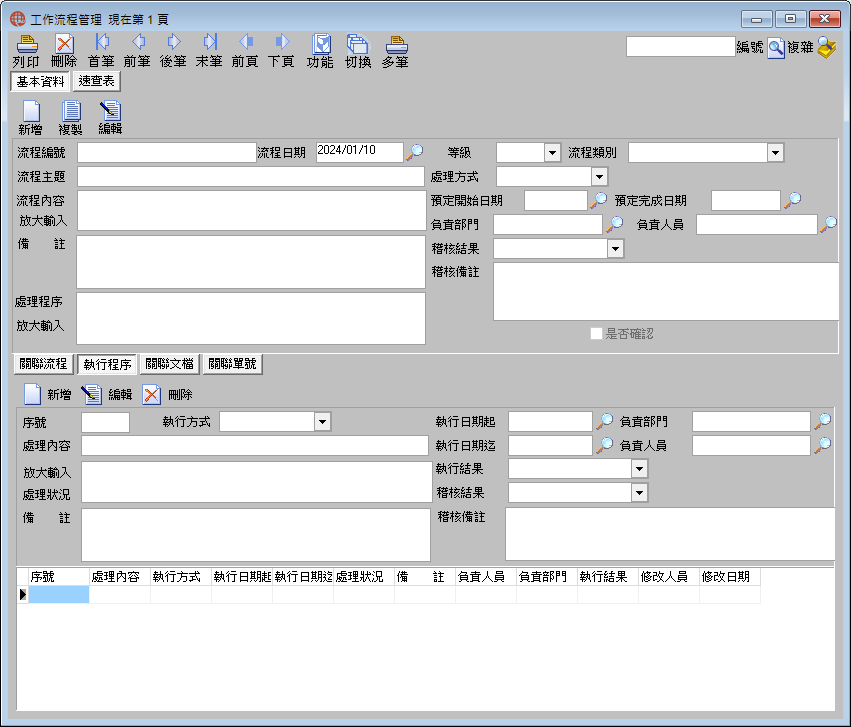Select the highlighted 序號 grid cell
The image size is (851, 727).
(59, 595)
